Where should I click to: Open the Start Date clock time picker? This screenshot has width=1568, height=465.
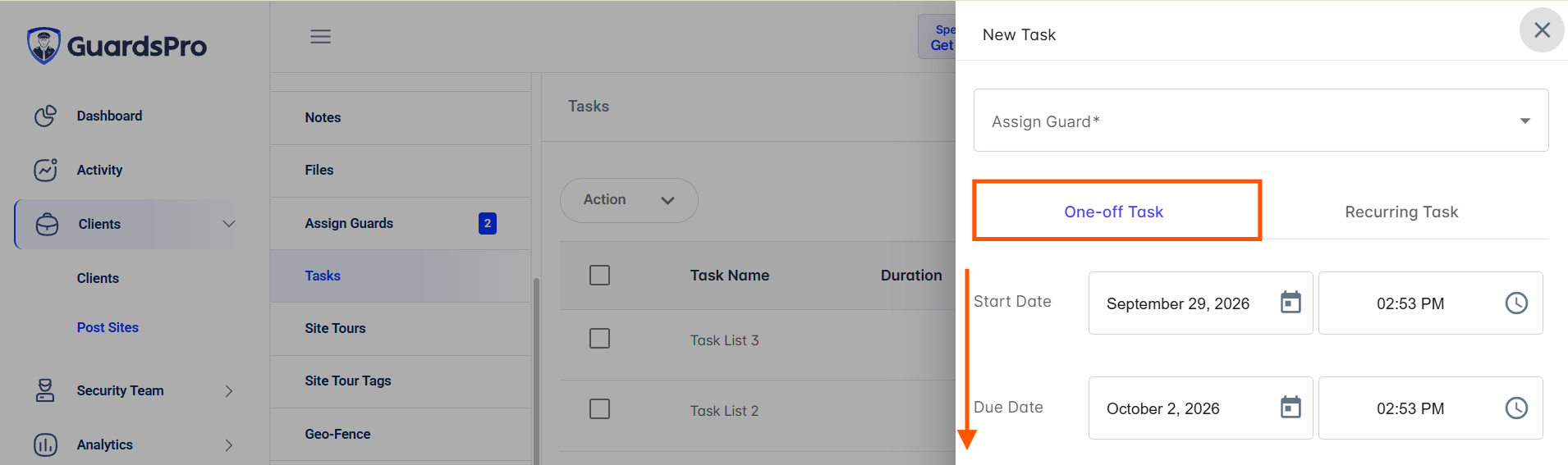point(1516,303)
